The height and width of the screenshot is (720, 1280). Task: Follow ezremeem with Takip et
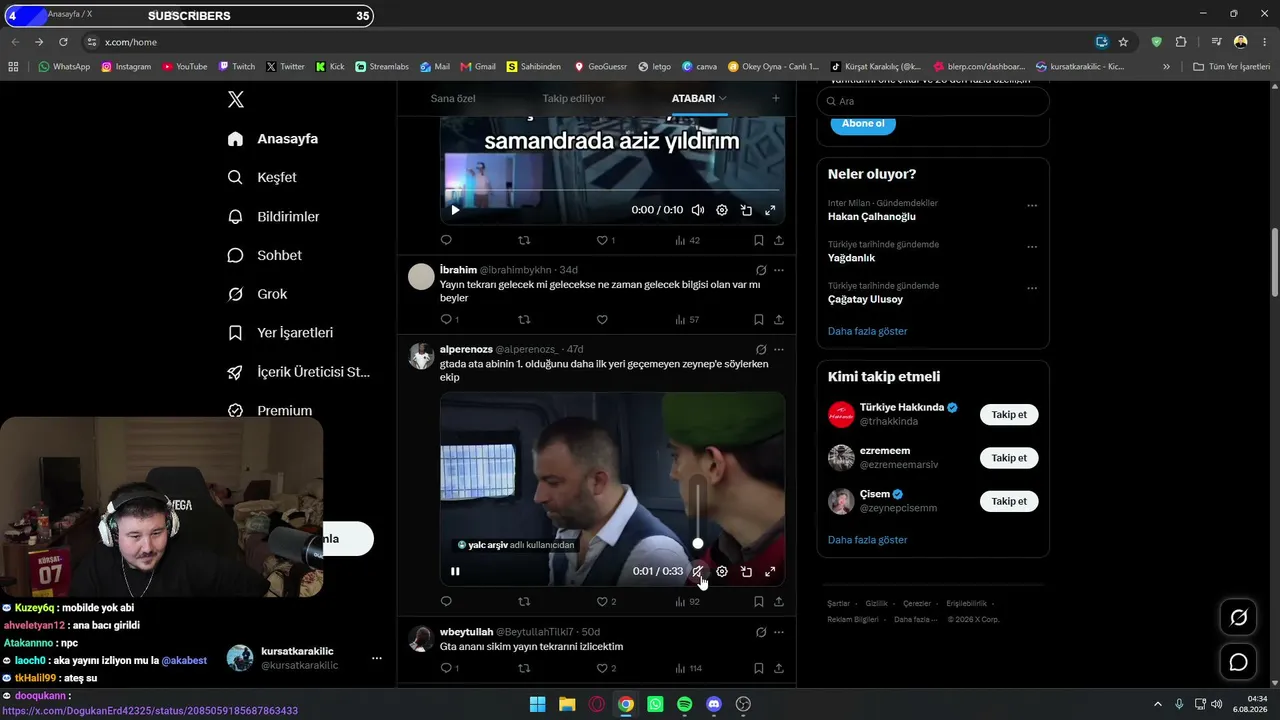(1009, 458)
